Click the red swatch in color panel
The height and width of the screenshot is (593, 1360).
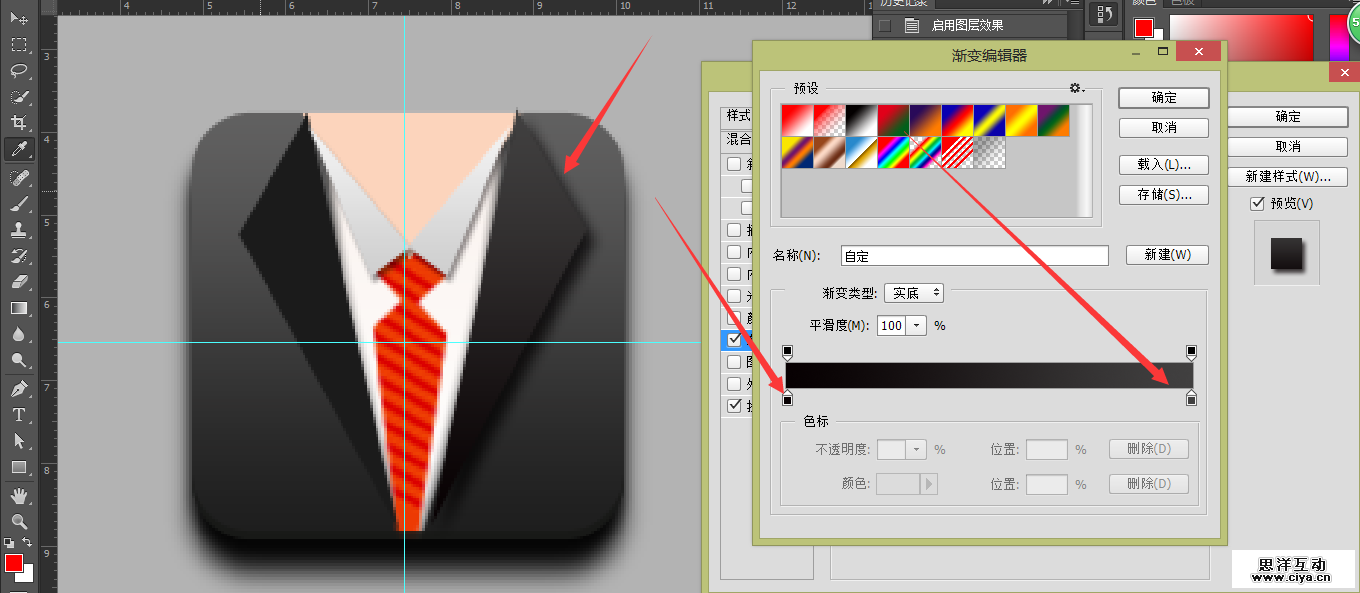(x=1143, y=27)
